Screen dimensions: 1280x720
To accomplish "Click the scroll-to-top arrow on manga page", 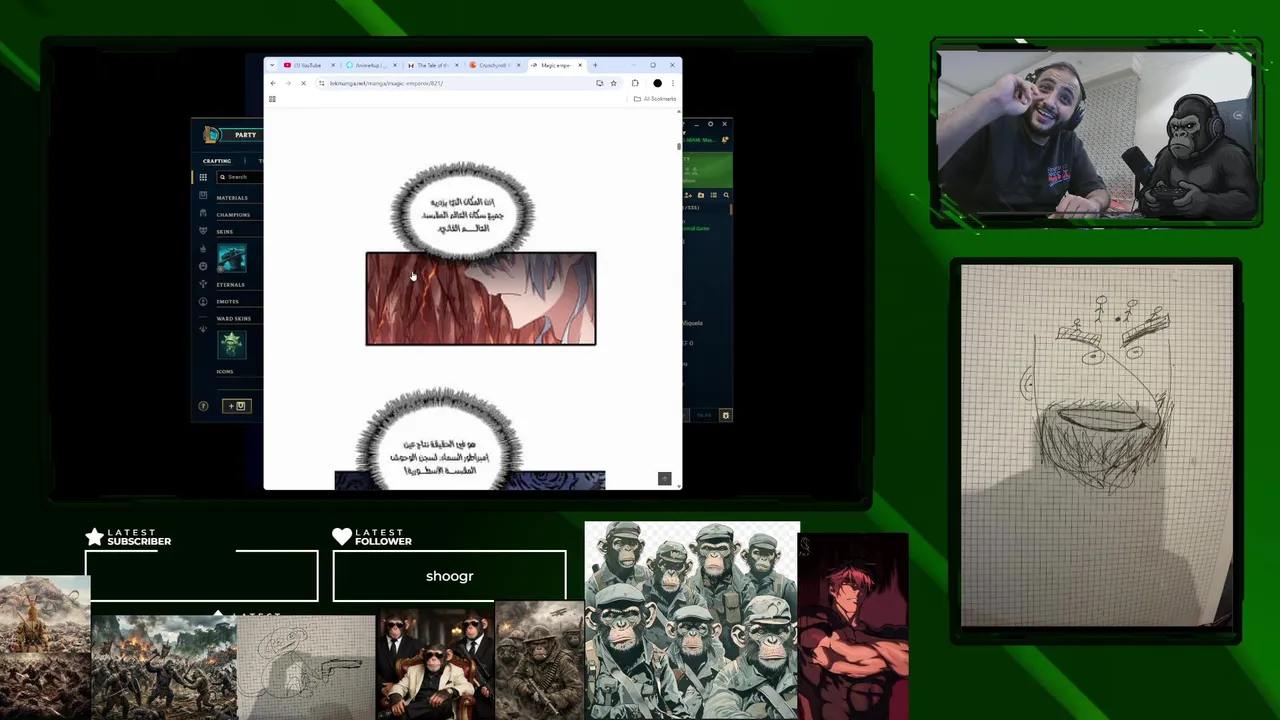I will [664, 479].
